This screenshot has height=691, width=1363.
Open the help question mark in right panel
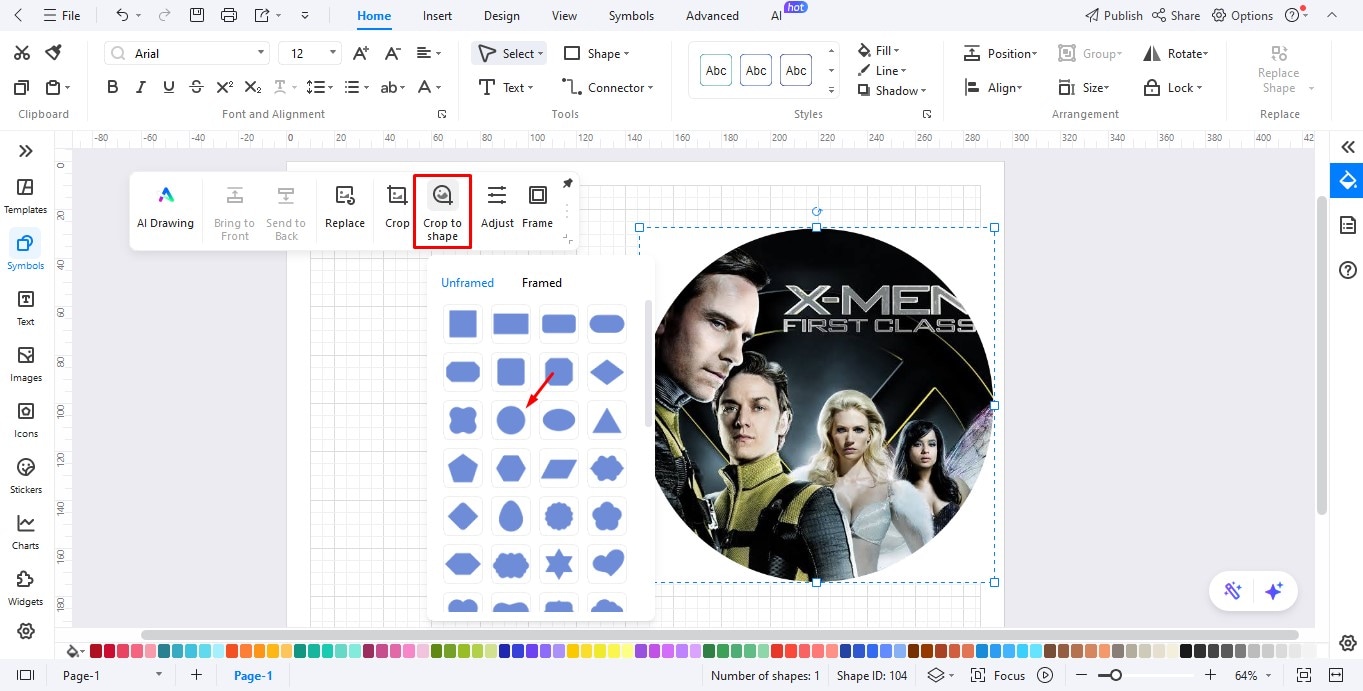1348,270
